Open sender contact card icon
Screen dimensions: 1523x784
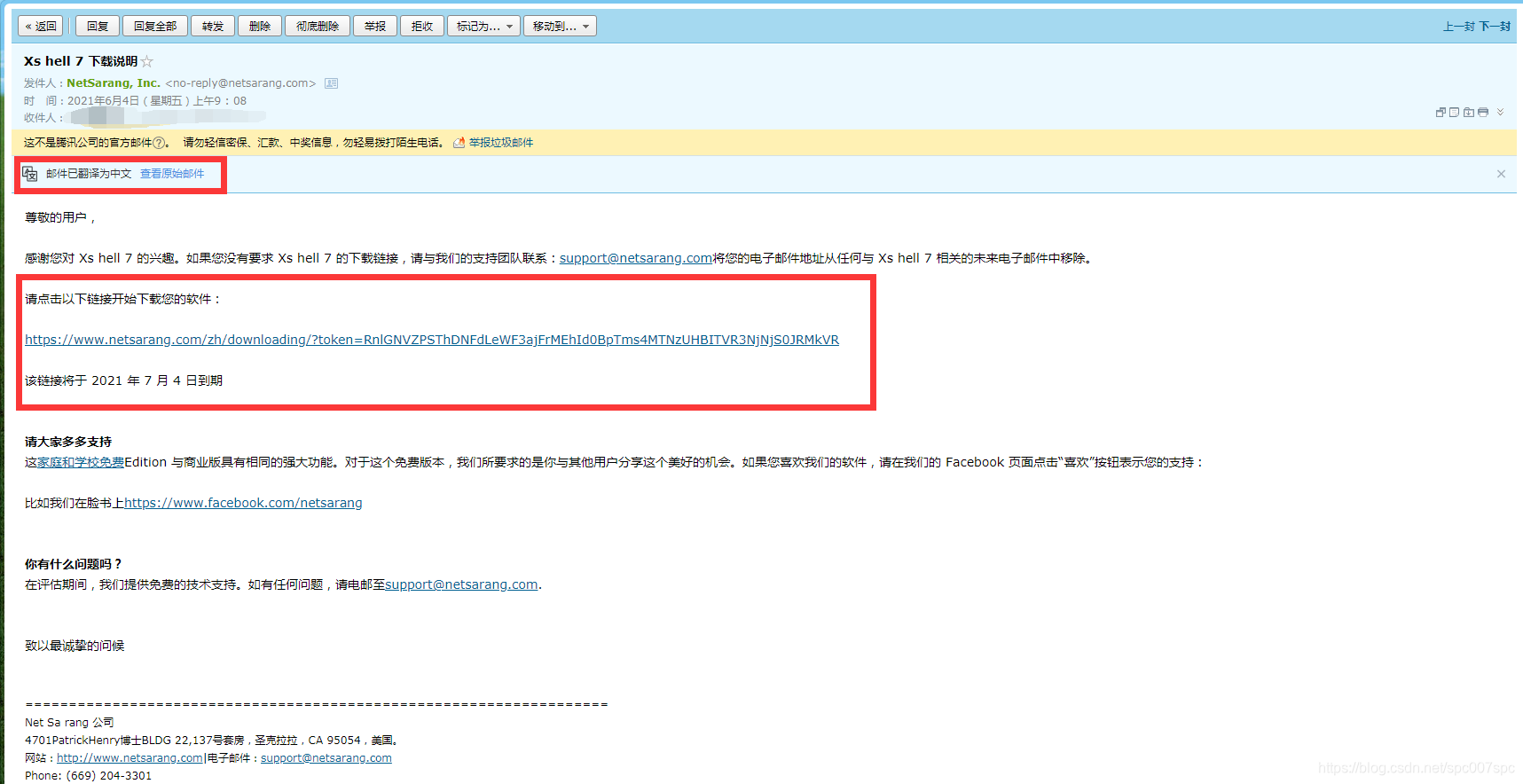[x=331, y=83]
